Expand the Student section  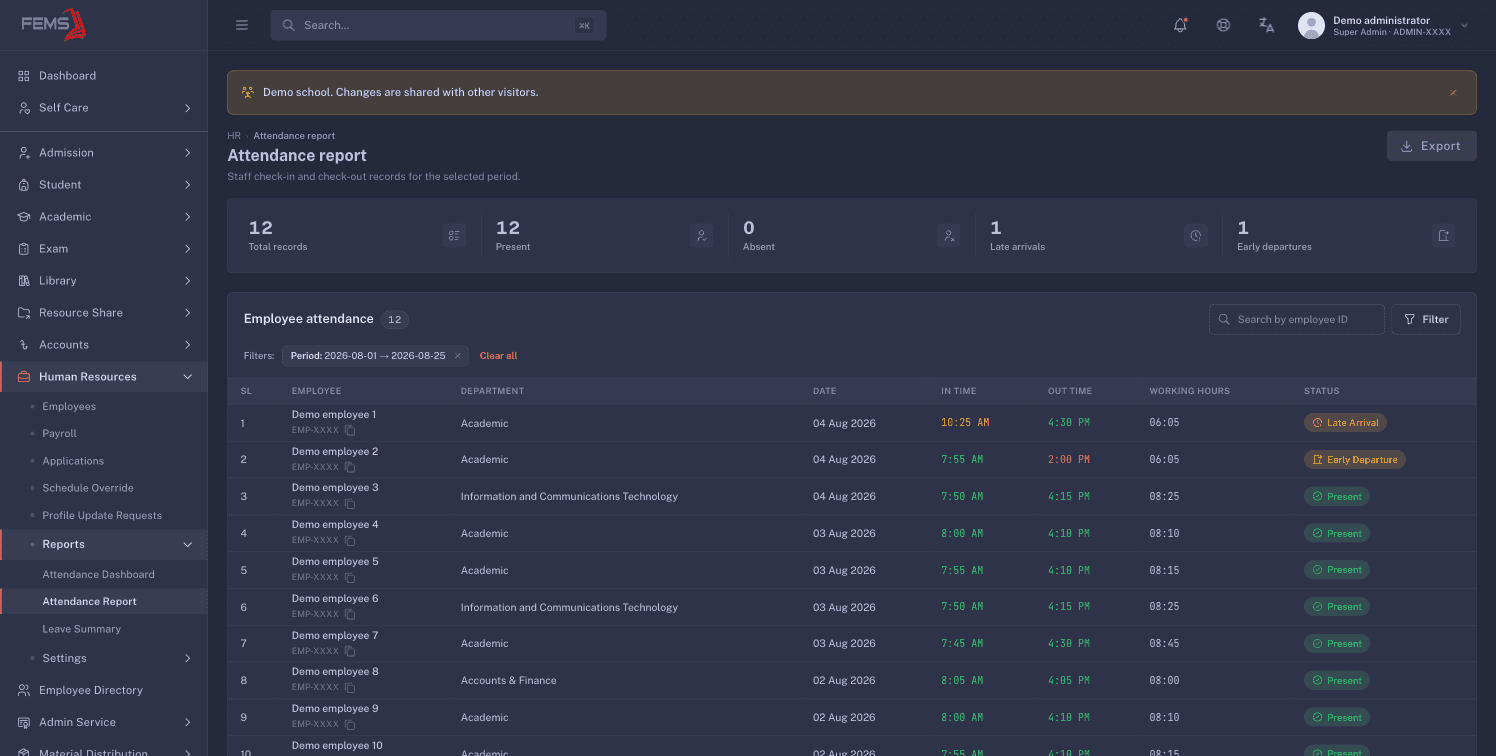[104, 185]
